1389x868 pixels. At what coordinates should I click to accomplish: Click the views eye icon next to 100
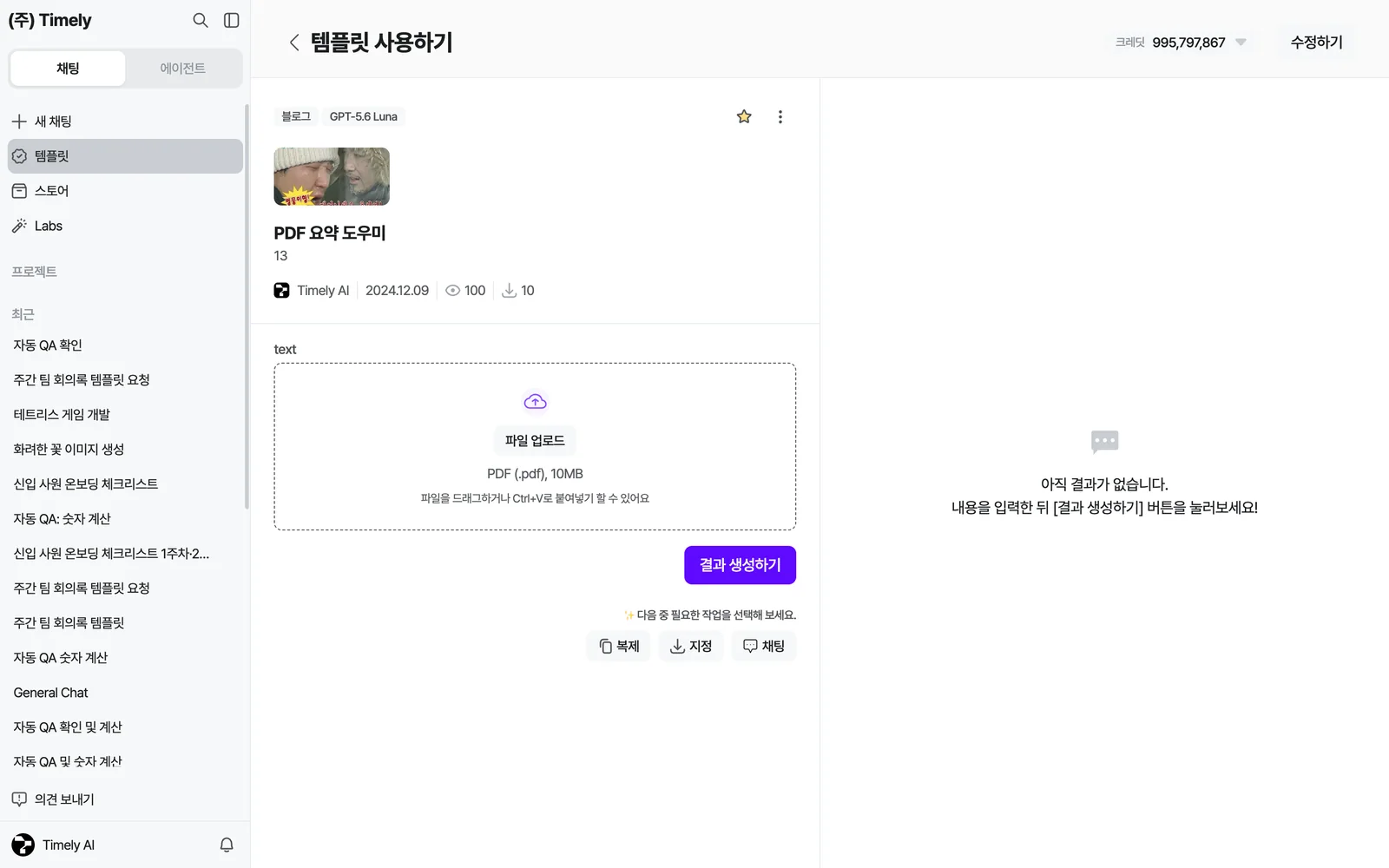[452, 291]
